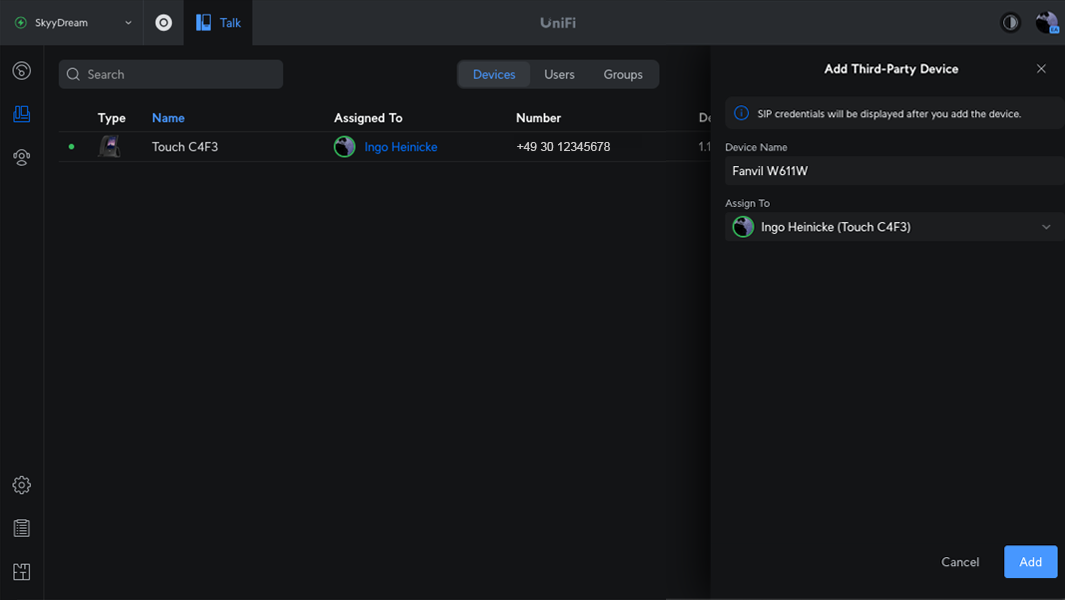Open the support agent sidebar icon
This screenshot has height=600, width=1065.
[x=21, y=157]
